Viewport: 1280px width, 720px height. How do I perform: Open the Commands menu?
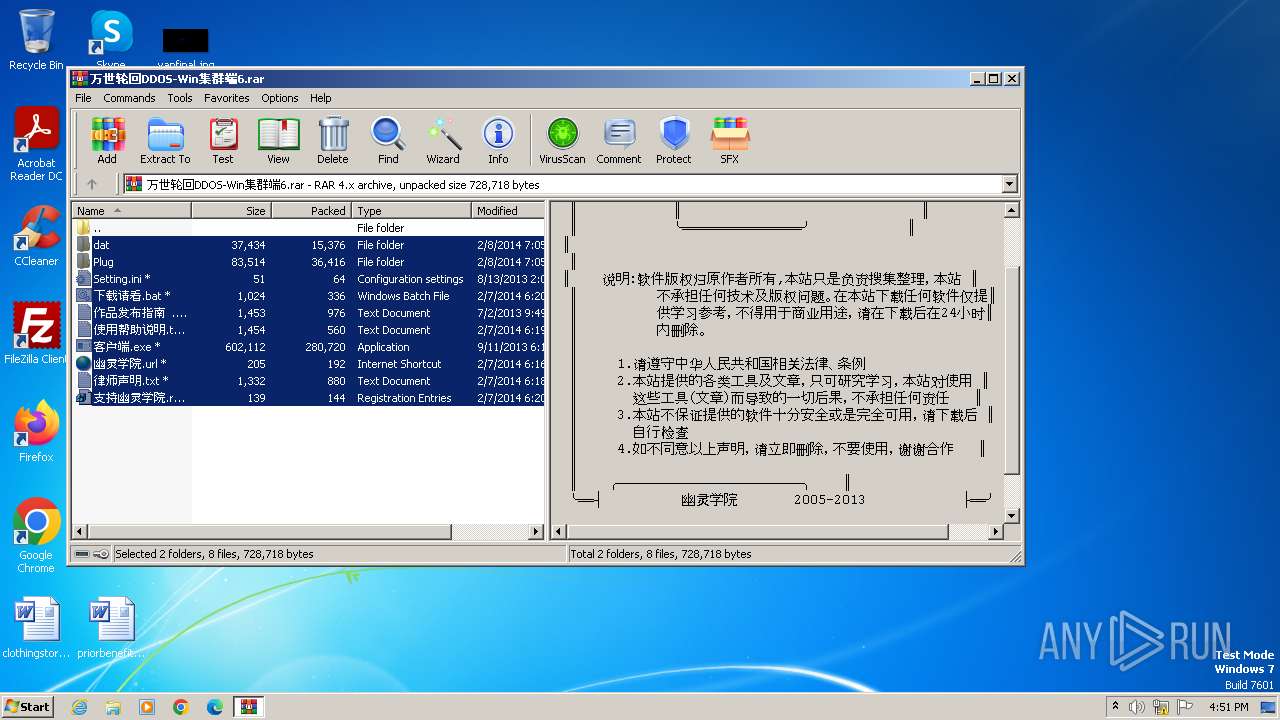[129, 98]
